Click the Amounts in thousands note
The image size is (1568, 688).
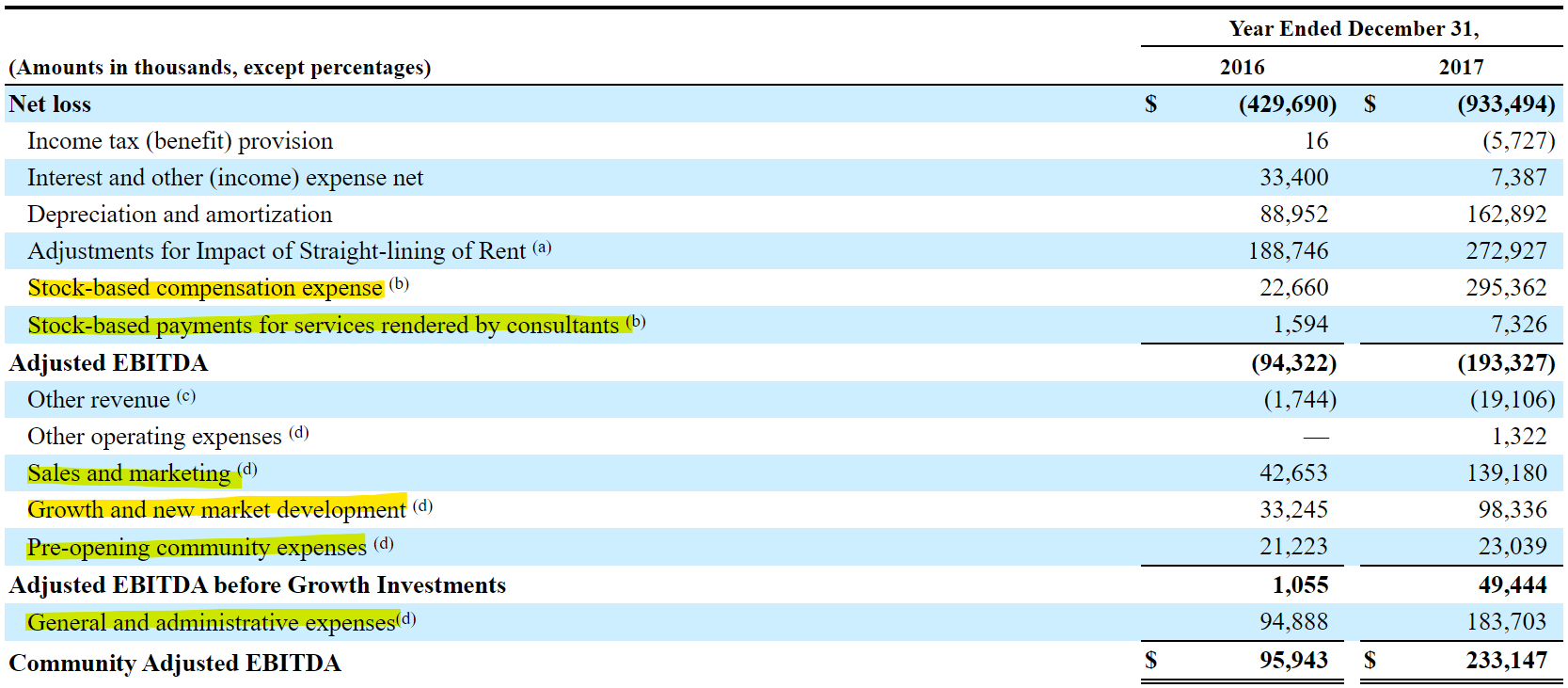click(219, 68)
